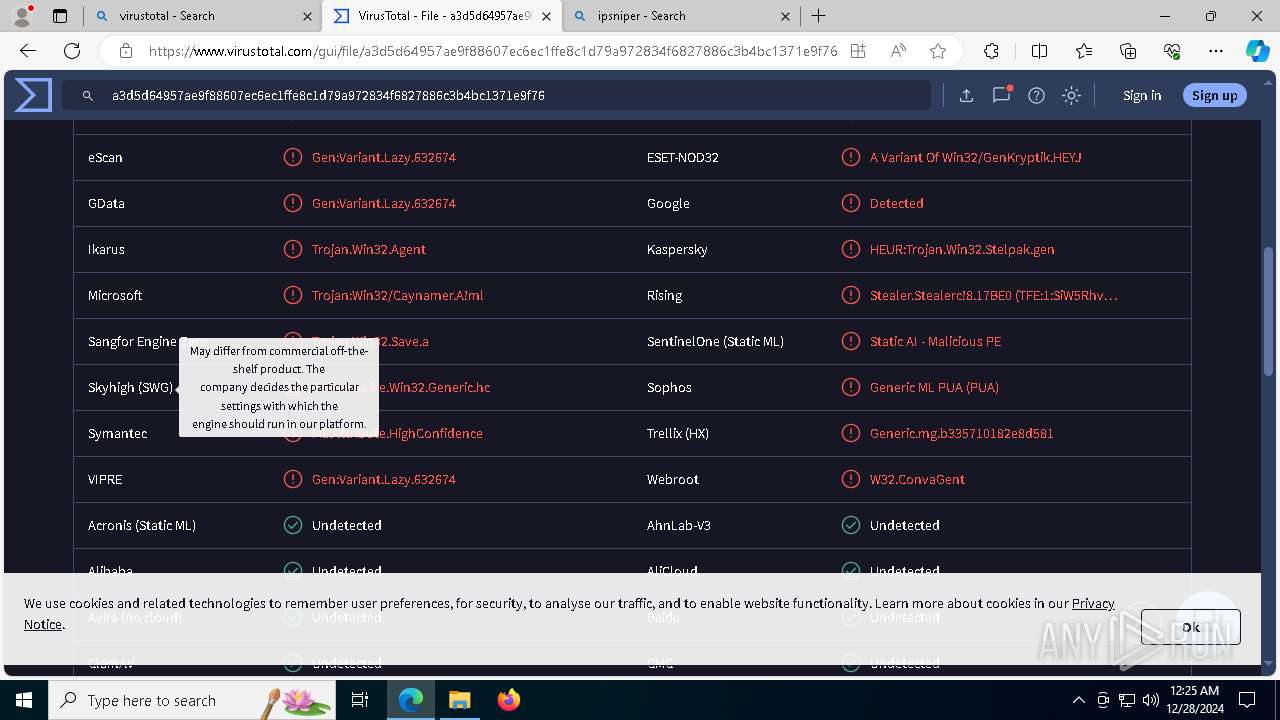
Task: Click the Sign in link
Action: (x=1142, y=95)
